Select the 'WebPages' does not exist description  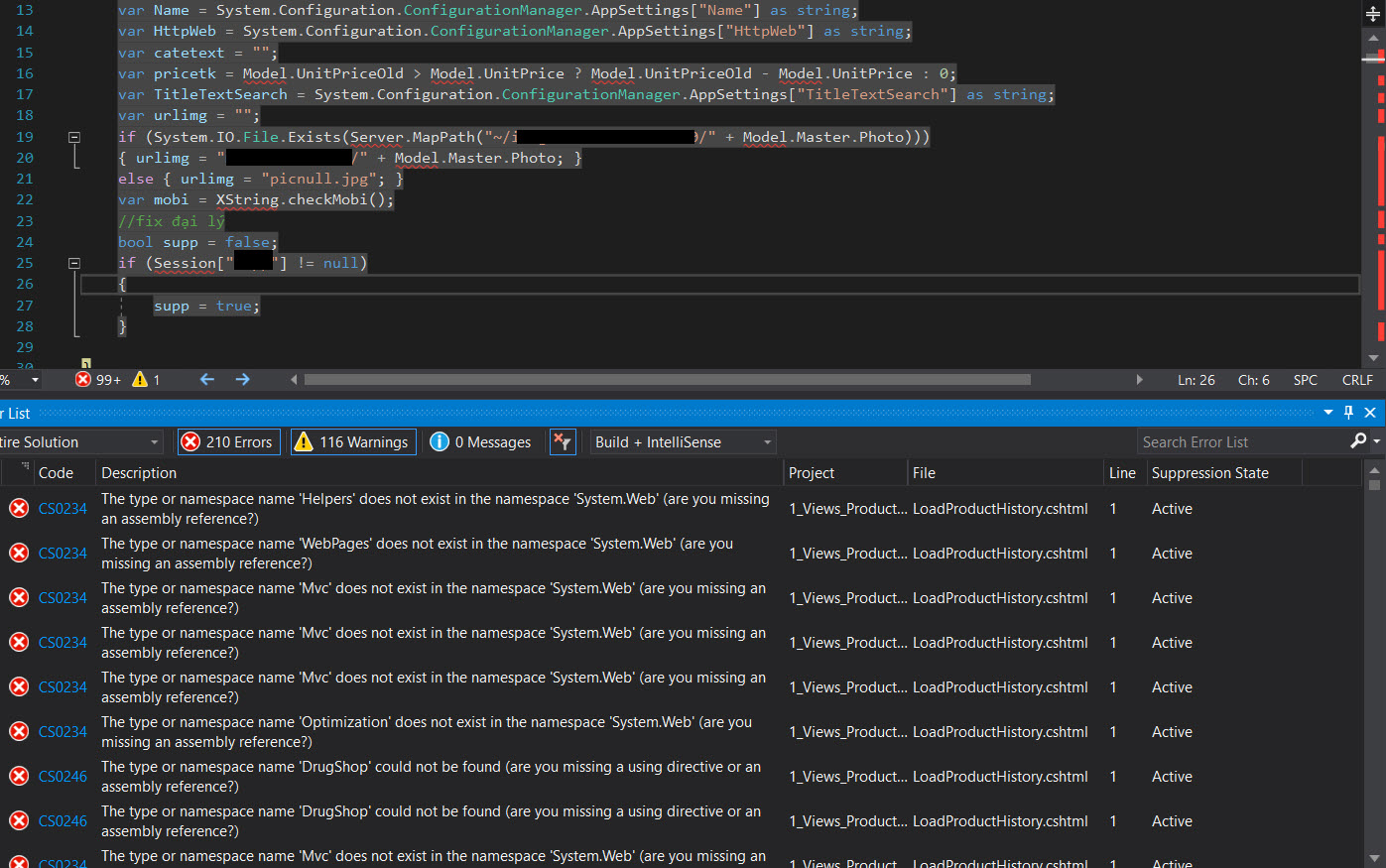pos(417,554)
